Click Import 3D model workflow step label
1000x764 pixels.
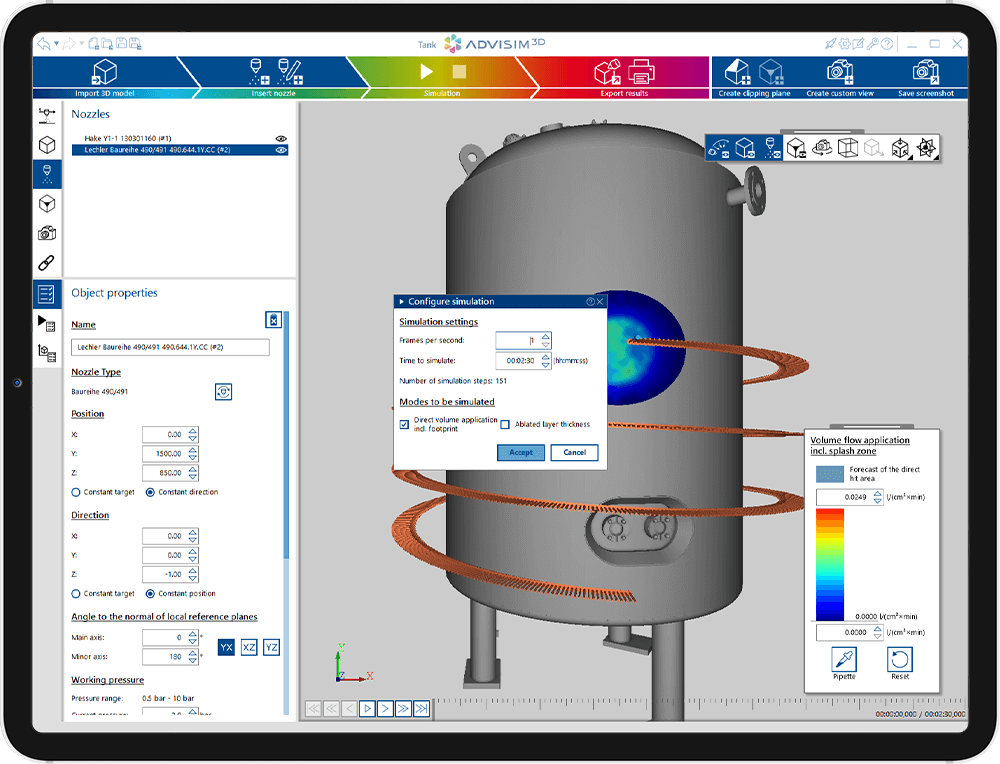point(105,93)
